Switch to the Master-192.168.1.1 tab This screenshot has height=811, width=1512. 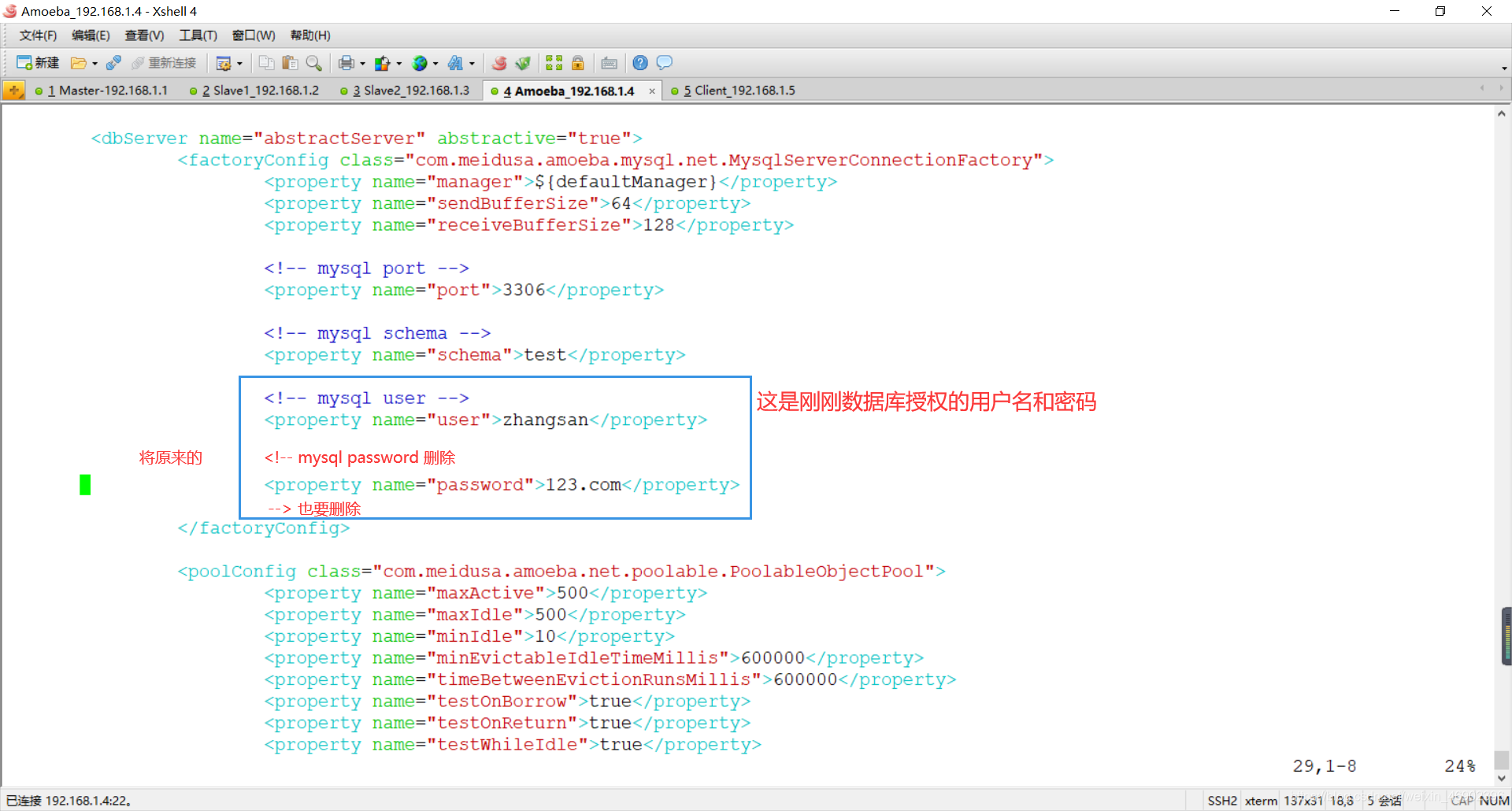pyautogui.click(x=102, y=91)
